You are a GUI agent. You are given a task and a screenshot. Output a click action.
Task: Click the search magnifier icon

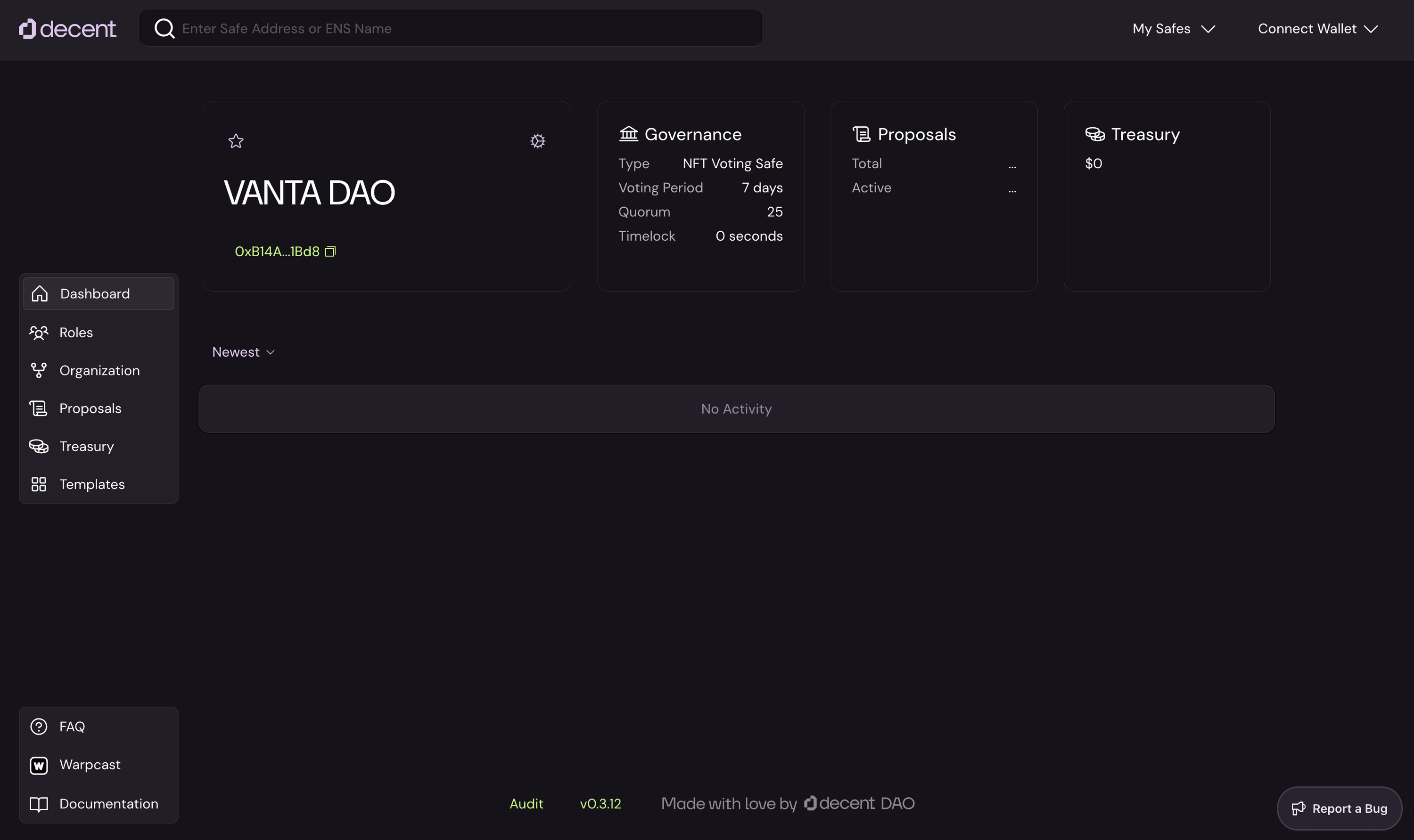[x=164, y=29]
